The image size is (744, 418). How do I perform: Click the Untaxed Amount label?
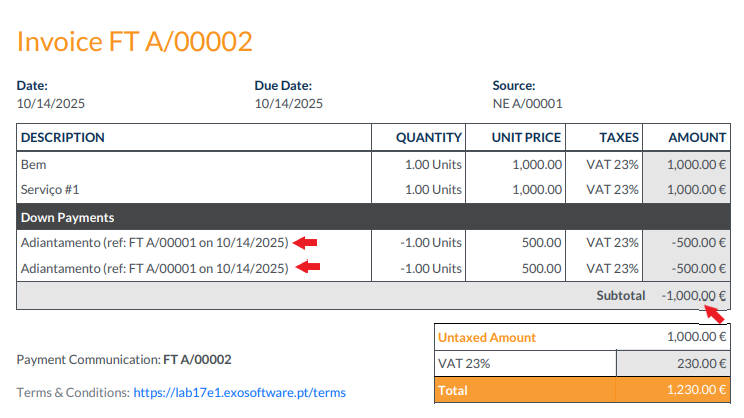pos(486,338)
